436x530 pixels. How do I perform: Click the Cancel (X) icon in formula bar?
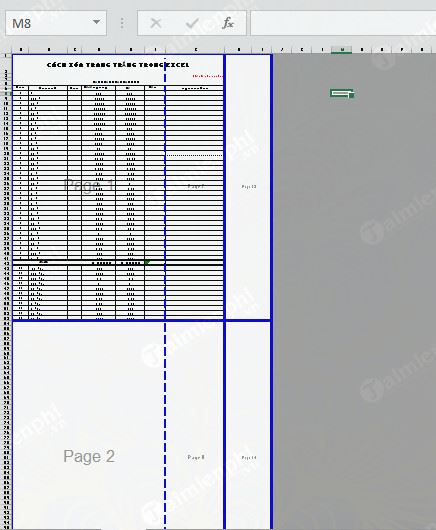tap(155, 23)
